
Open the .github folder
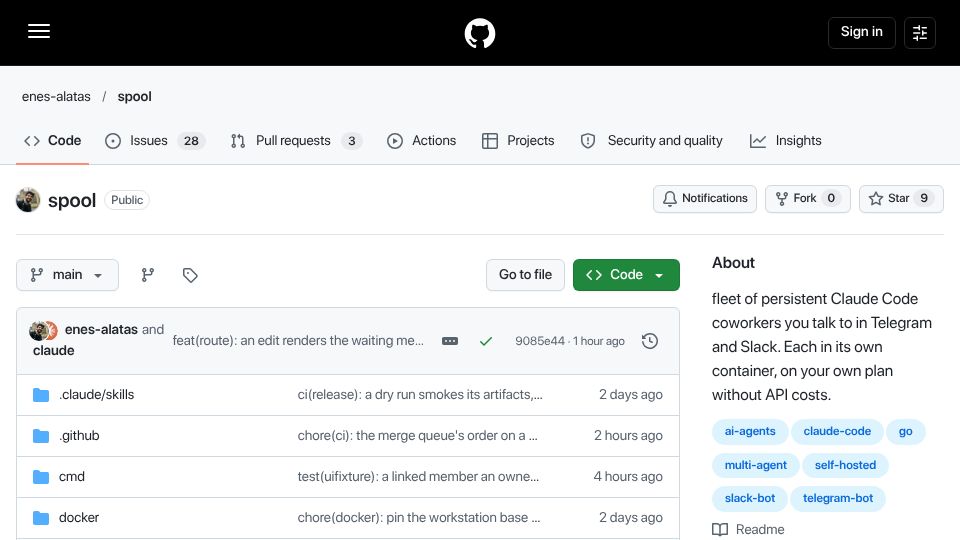click(79, 436)
